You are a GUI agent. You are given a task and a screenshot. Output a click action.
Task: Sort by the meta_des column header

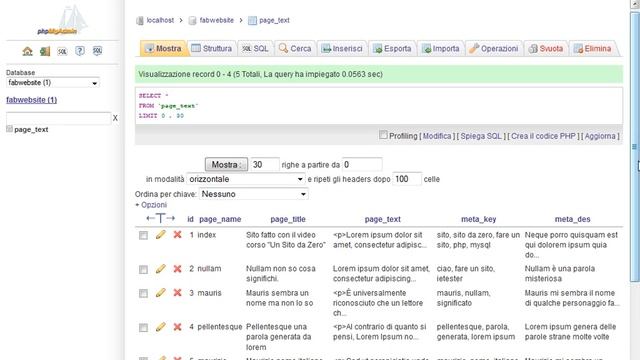572,219
